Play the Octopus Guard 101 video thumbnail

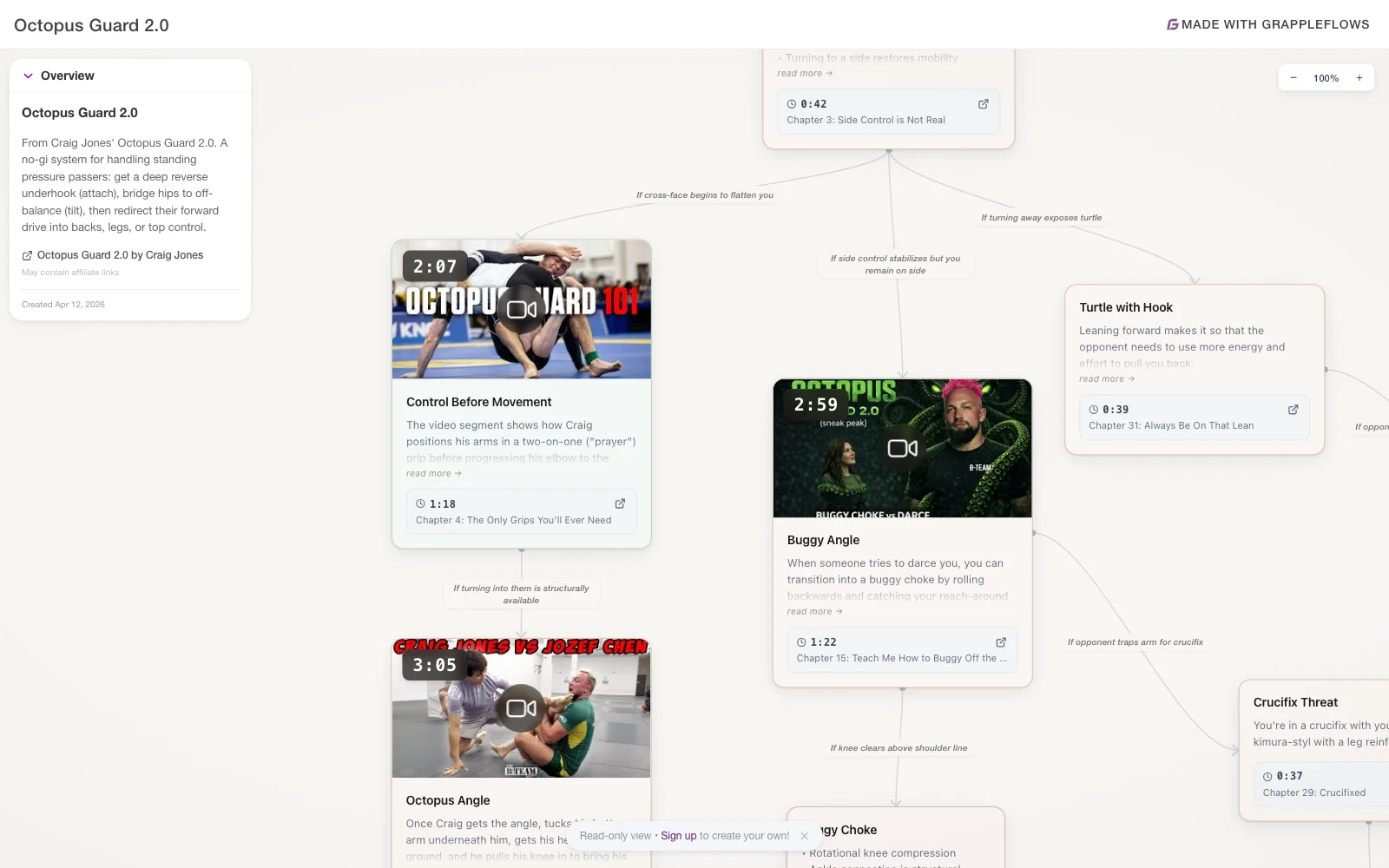[x=522, y=309]
